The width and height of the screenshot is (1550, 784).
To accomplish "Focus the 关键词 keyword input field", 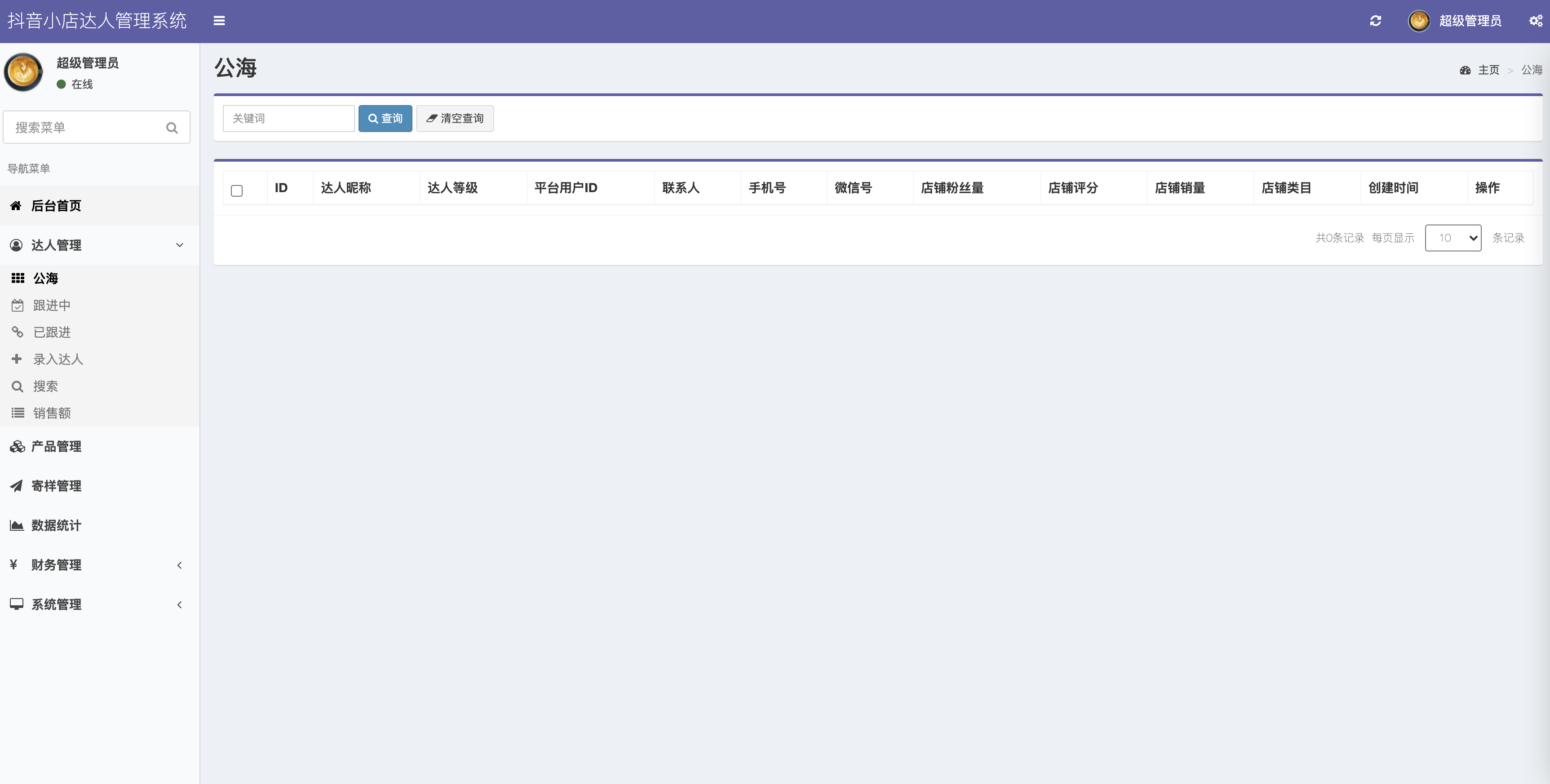I will [x=288, y=119].
